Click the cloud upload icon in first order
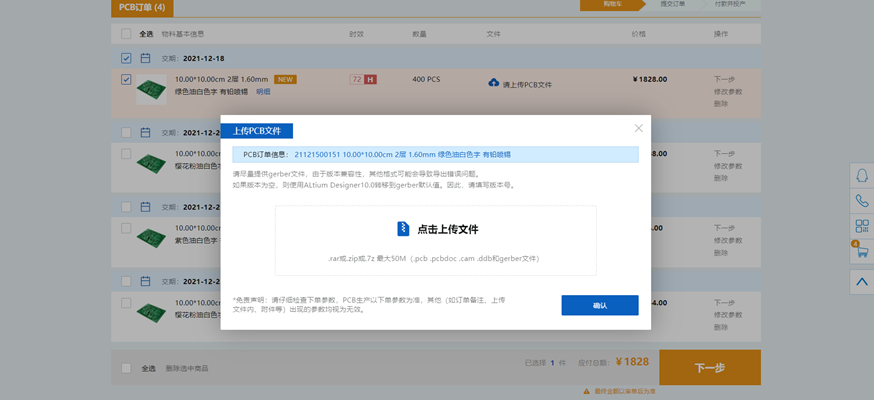Image resolution: width=874 pixels, height=400 pixels. pos(493,83)
